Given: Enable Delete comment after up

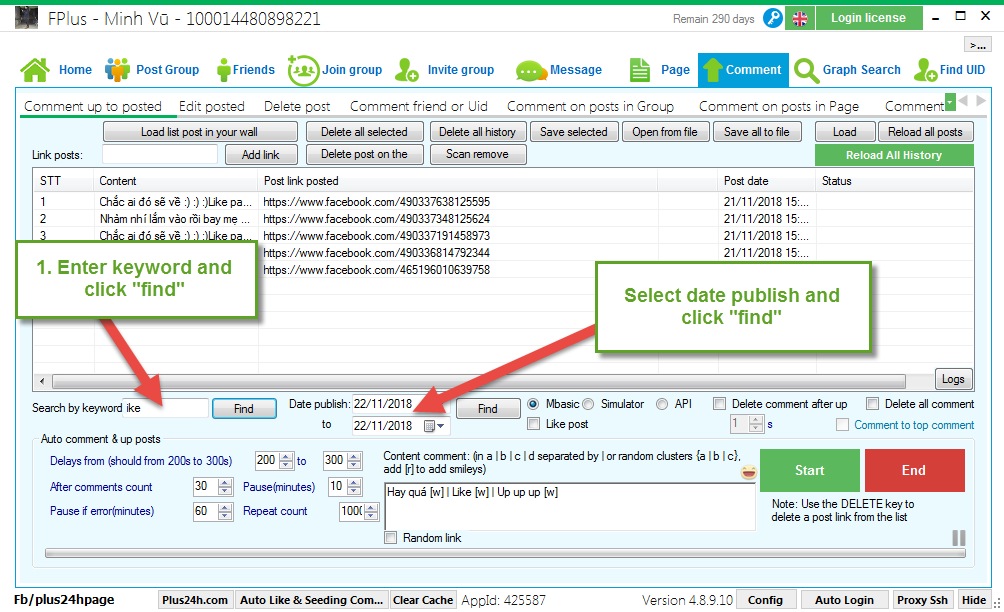Looking at the screenshot, I should (x=720, y=404).
